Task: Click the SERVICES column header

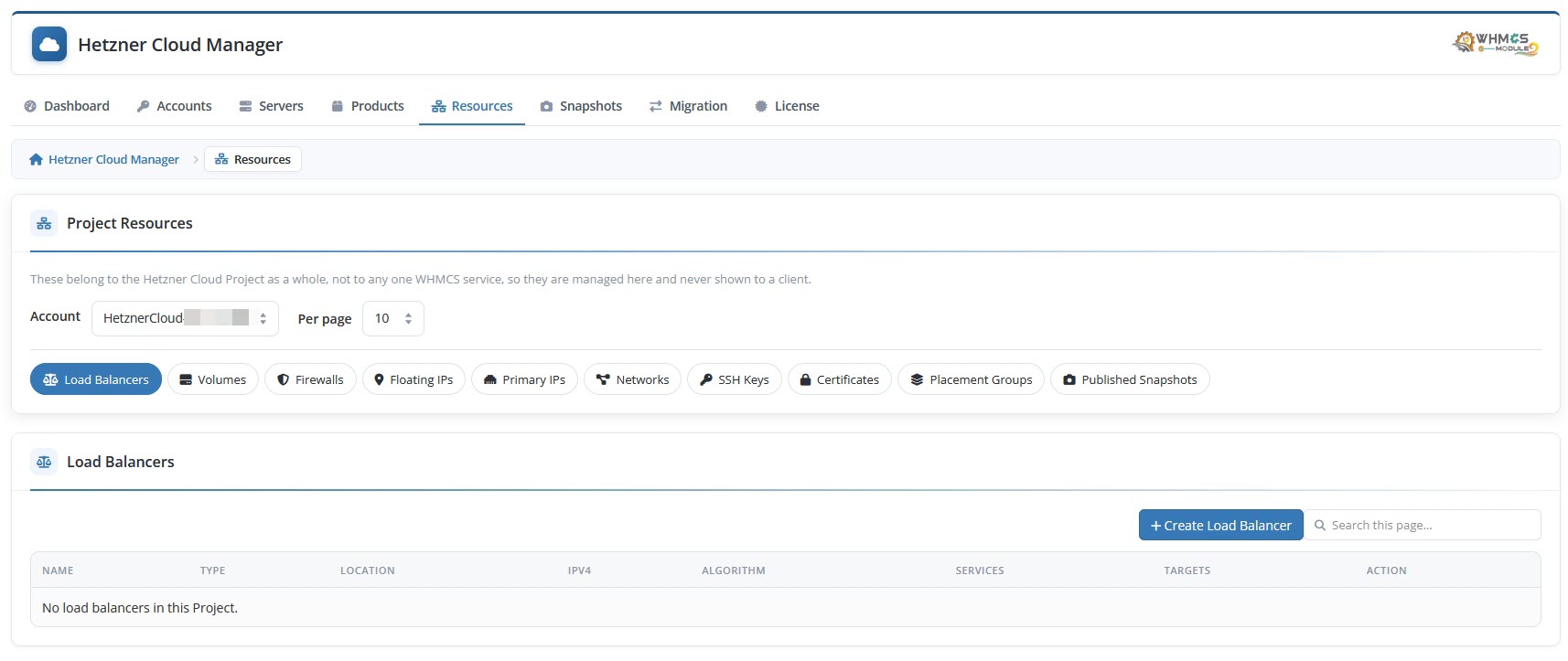Action: 980,570
